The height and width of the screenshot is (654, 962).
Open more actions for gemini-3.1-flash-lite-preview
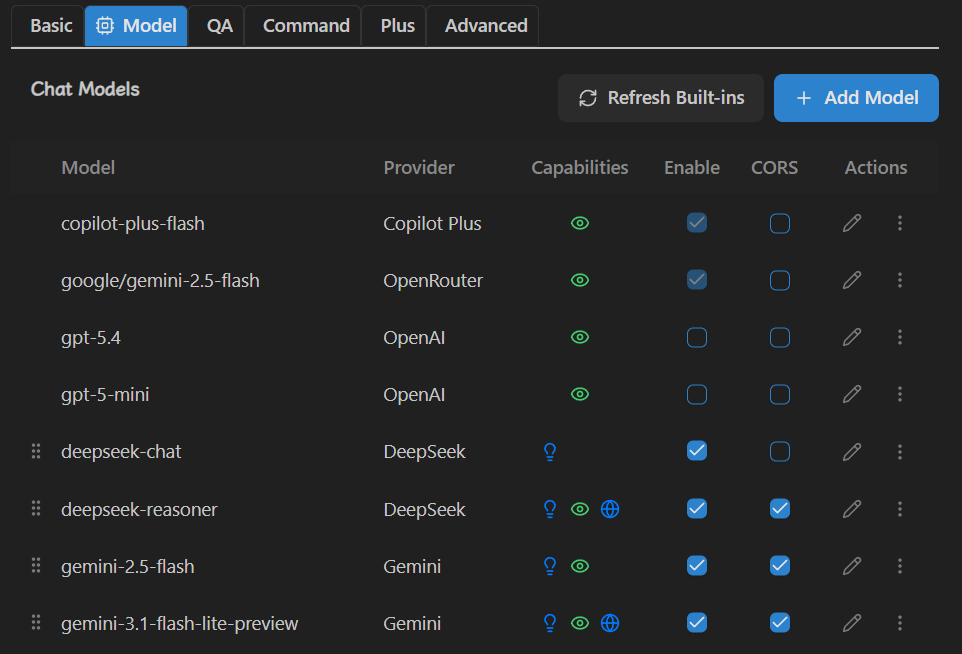[899, 623]
